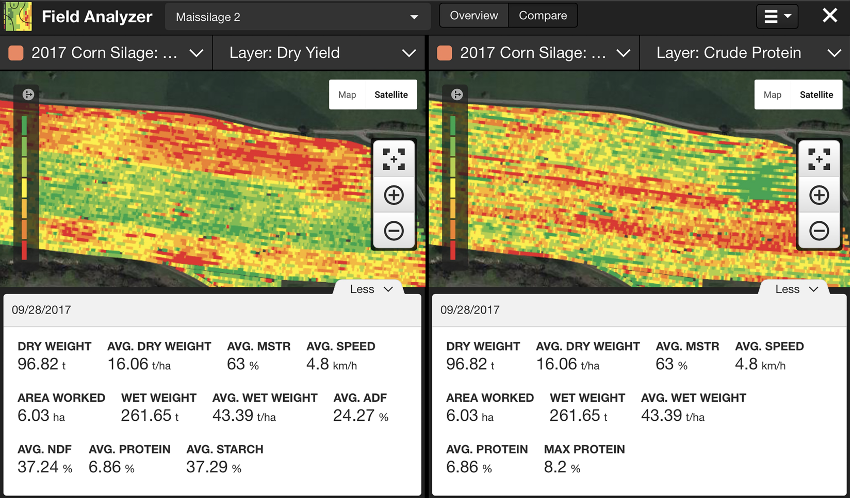Screen dimensions: 850x498
Task: Switch right map to Map view
Action: click(772, 95)
